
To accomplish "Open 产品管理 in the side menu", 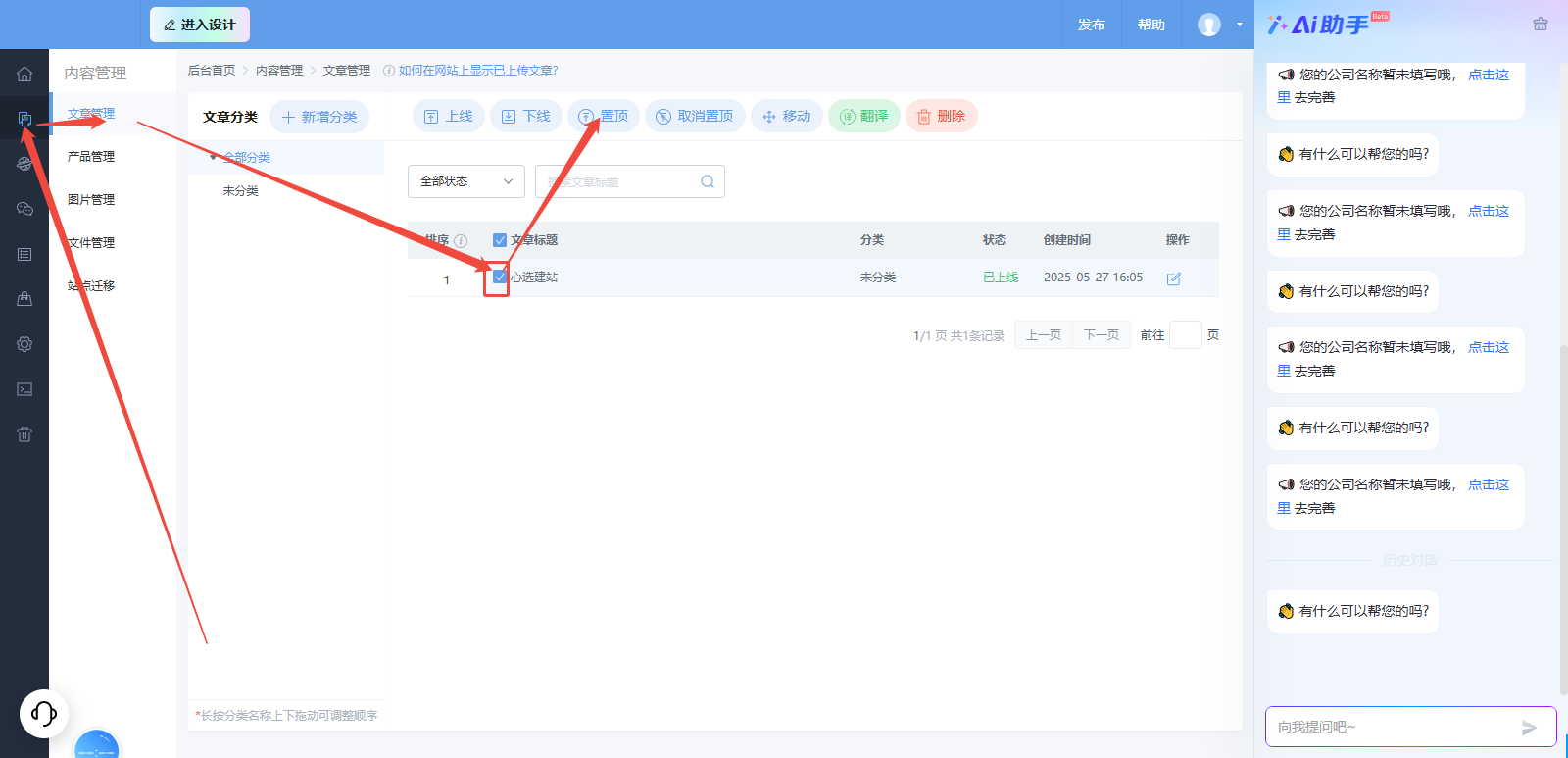I will pos(91,157).
